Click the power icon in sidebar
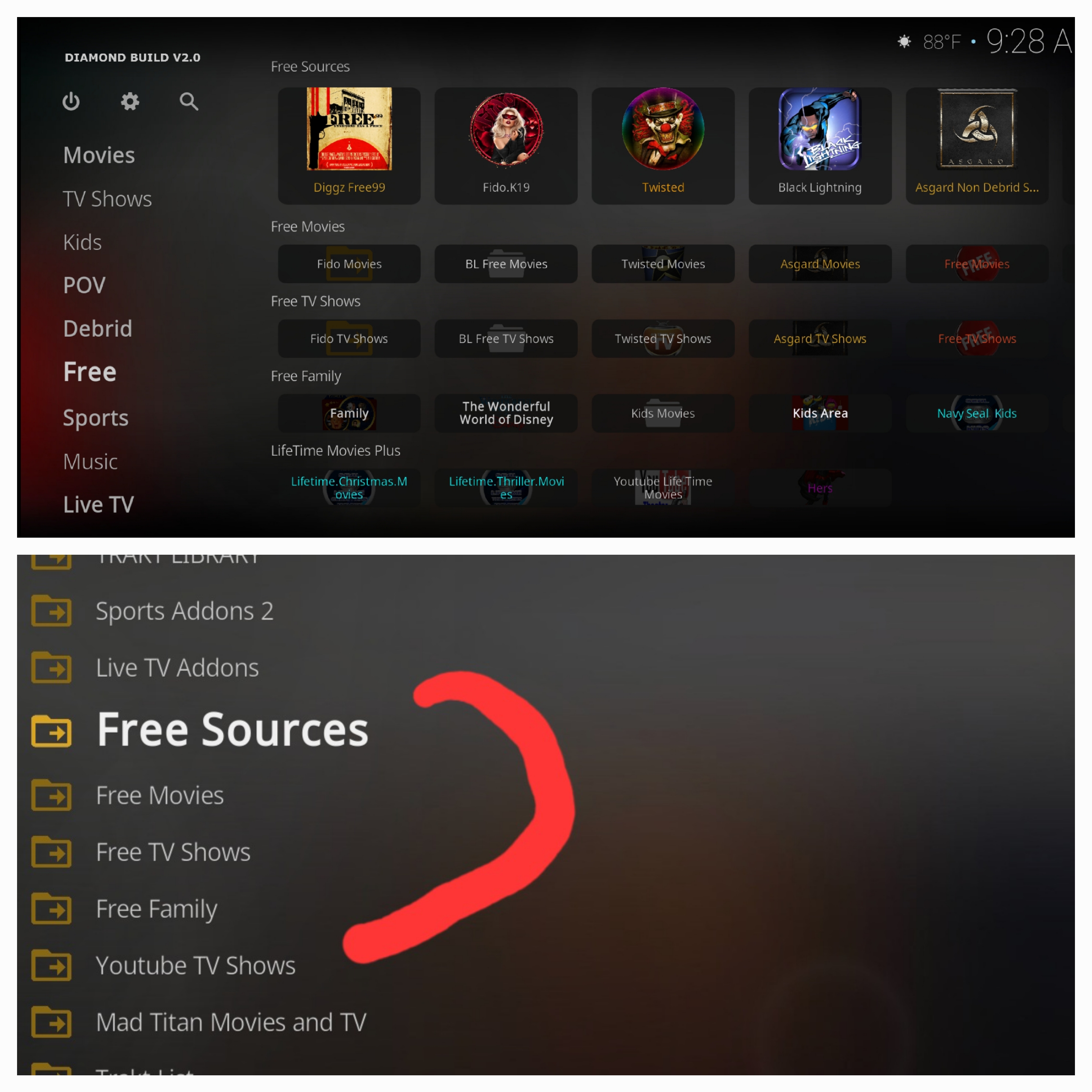 click(71, 102)
